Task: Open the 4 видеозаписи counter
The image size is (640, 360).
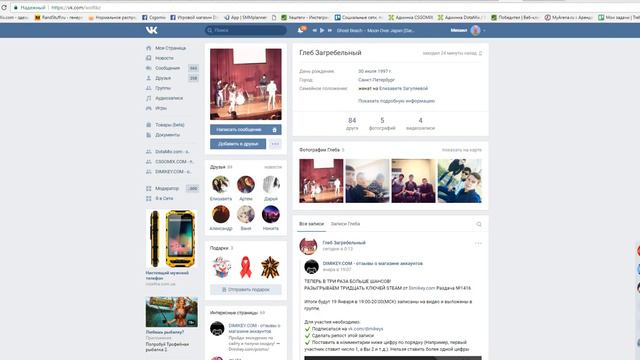Action: tap(420, 124)
